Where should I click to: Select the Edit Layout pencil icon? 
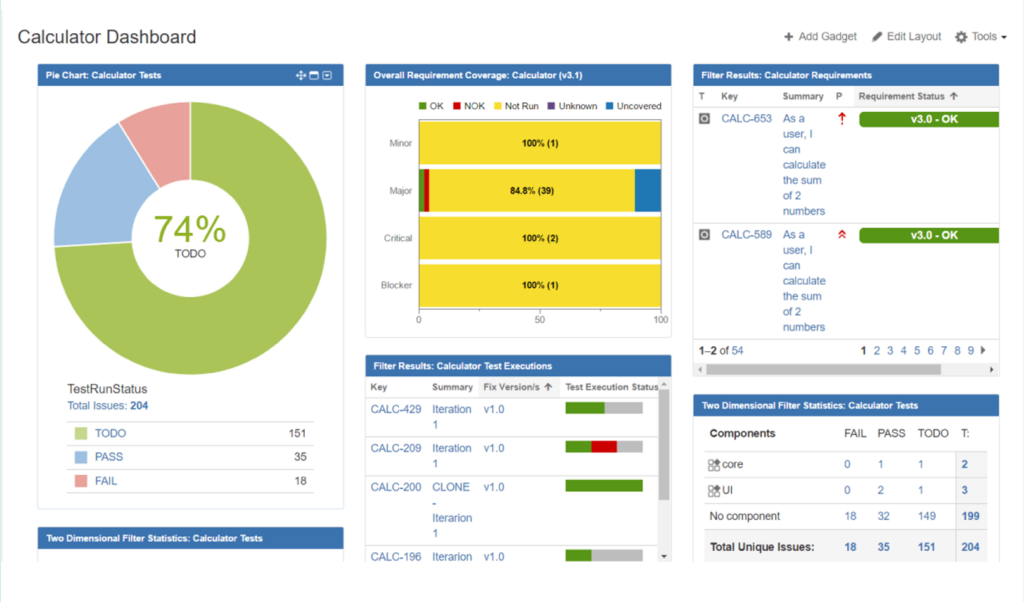tap(877, 36)
